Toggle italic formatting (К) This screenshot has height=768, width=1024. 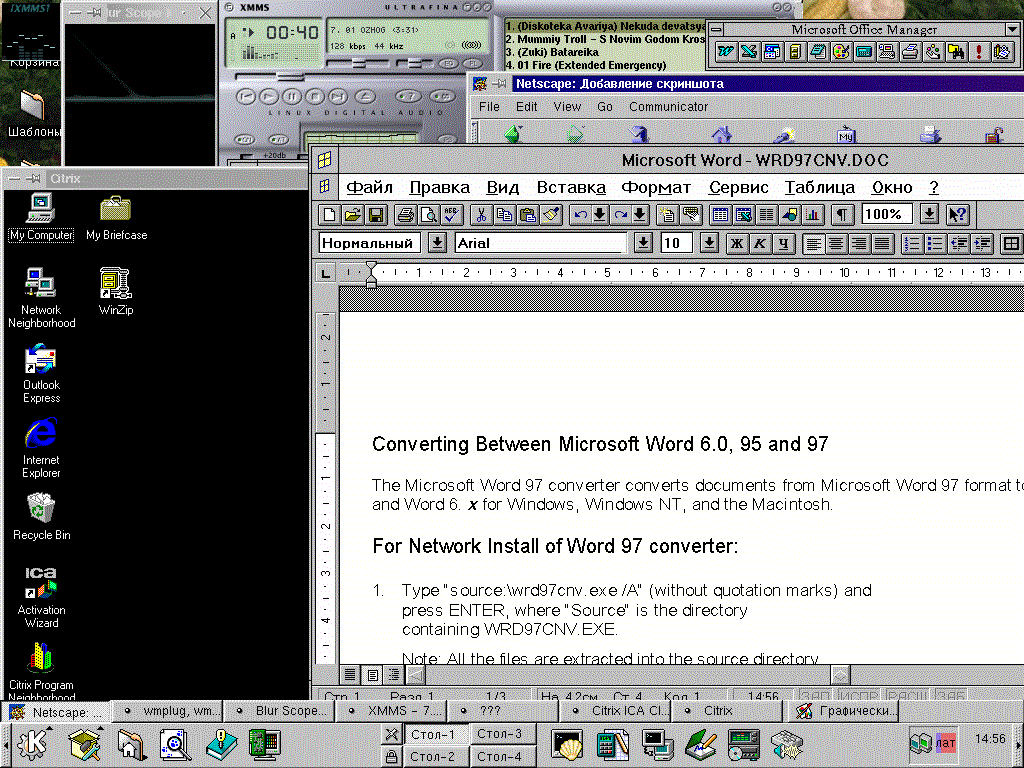click(x=760, y=244)
